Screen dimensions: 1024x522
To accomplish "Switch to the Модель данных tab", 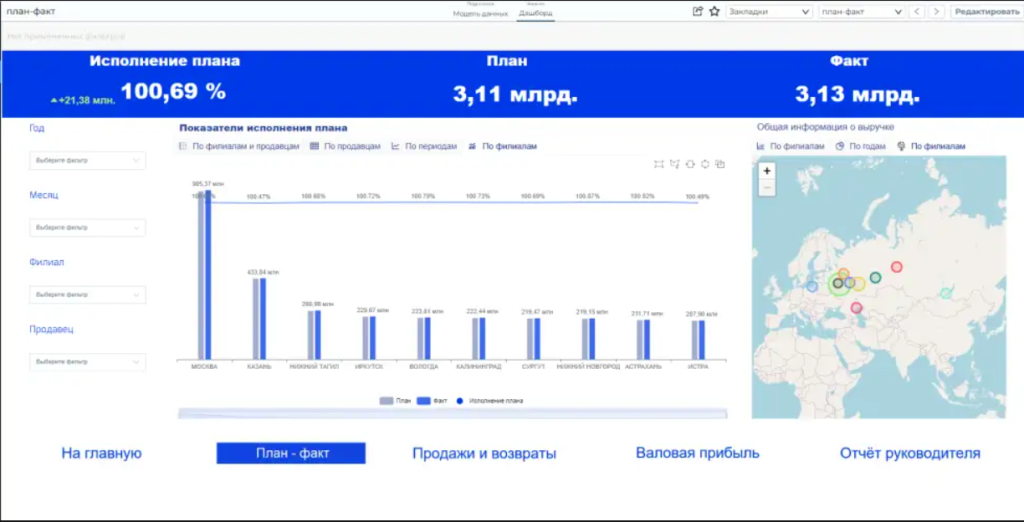I will (x=480, y=12).
